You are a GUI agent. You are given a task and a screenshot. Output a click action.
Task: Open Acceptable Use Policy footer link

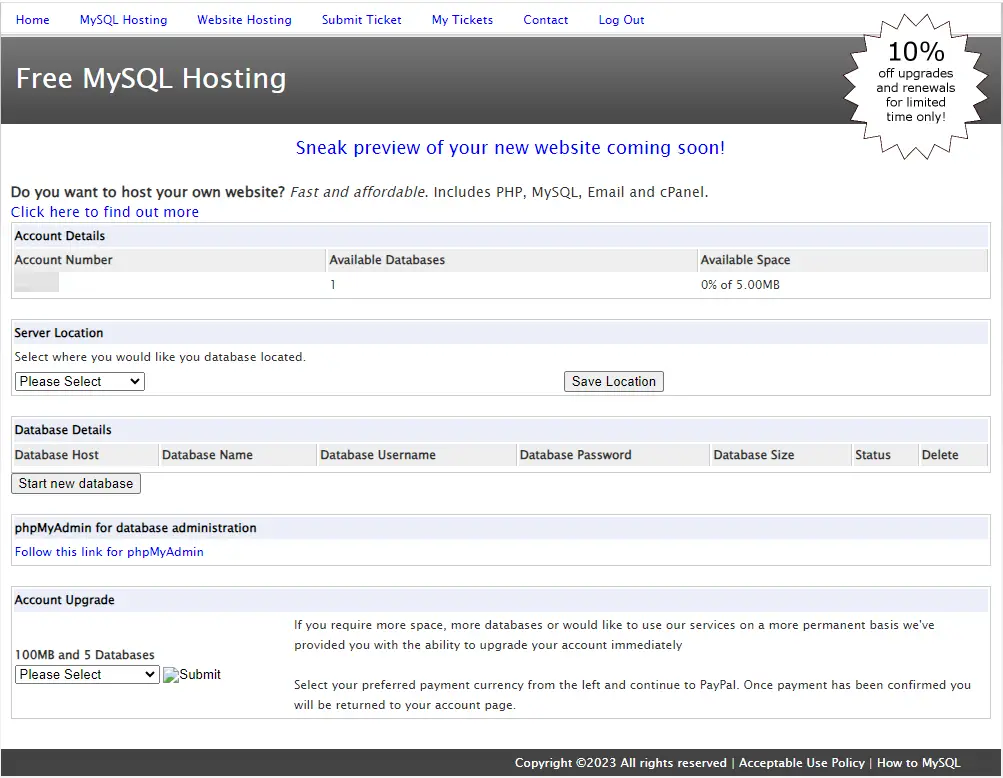pos(802,763)
